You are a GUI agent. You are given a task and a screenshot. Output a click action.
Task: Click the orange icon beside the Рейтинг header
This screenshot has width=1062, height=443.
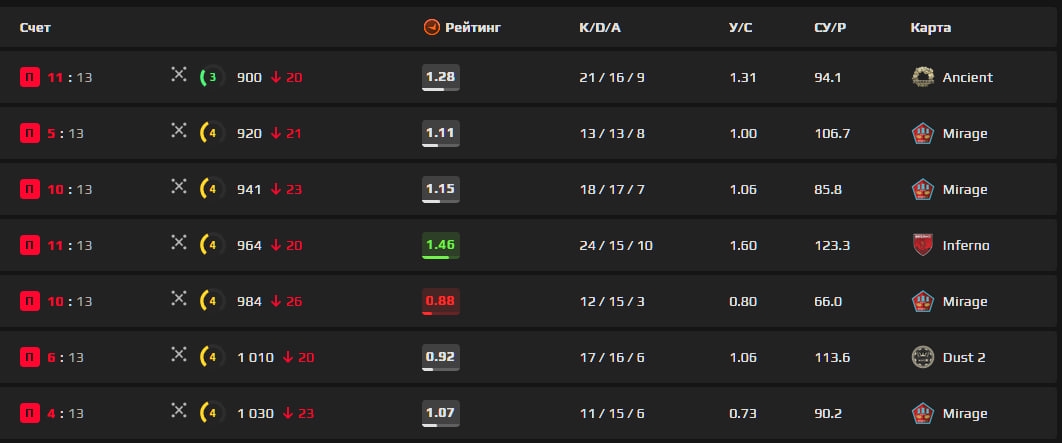coord(431,27)
